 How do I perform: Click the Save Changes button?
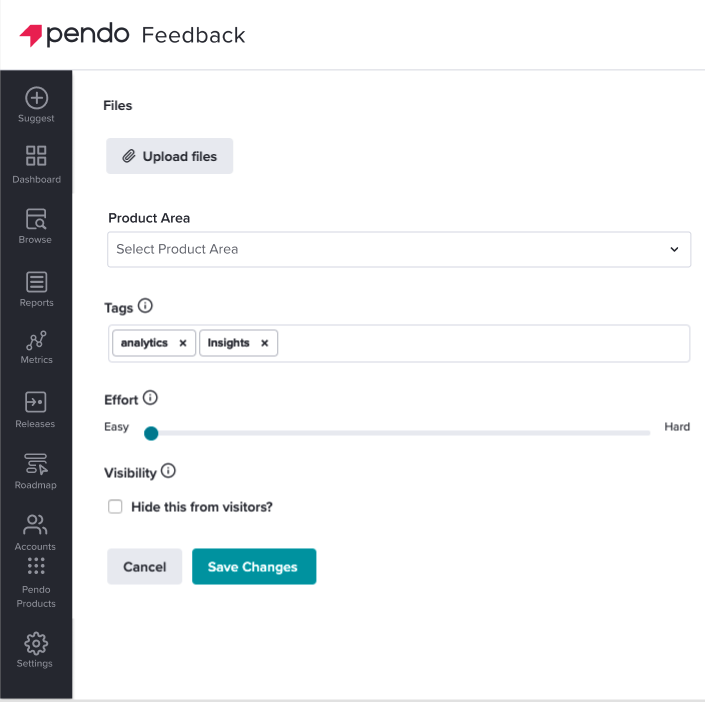tap(254, 567)
